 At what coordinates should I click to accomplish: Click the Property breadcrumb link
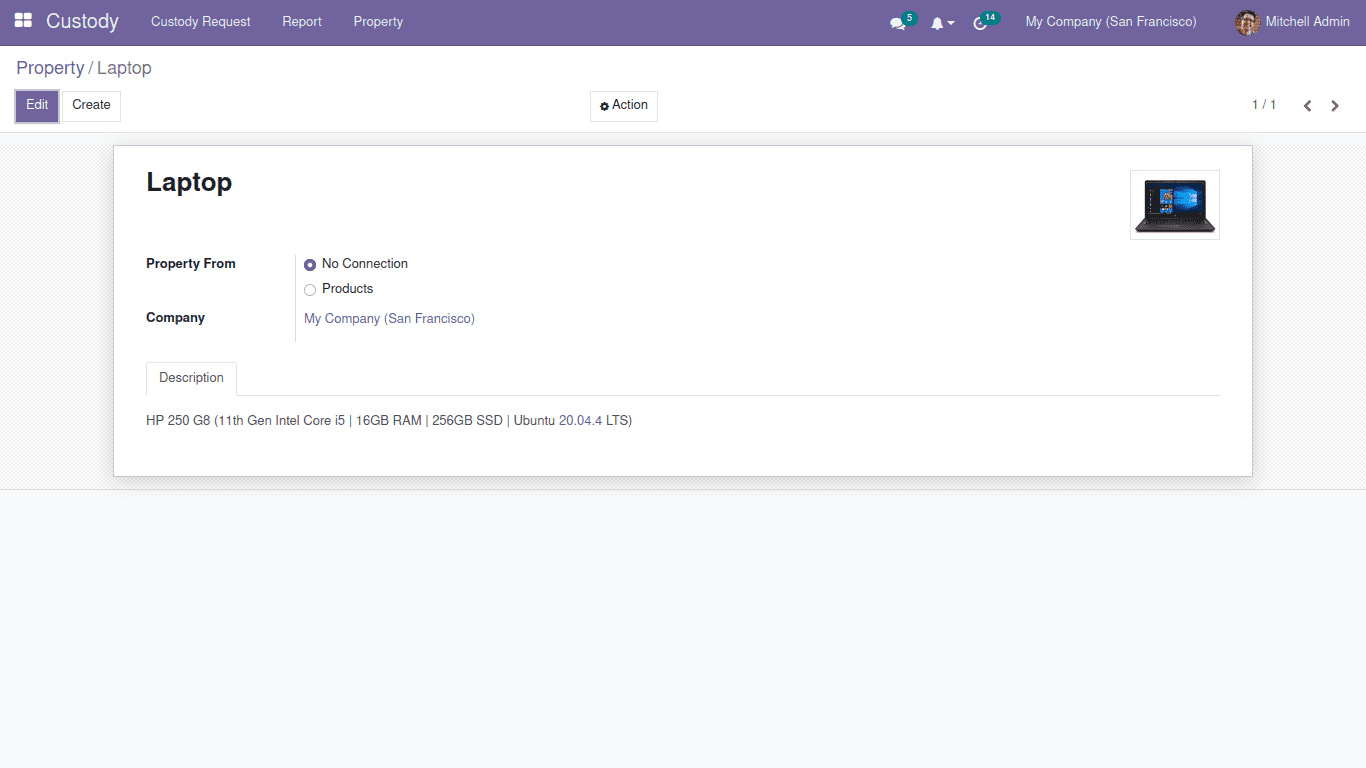point(50,68)
